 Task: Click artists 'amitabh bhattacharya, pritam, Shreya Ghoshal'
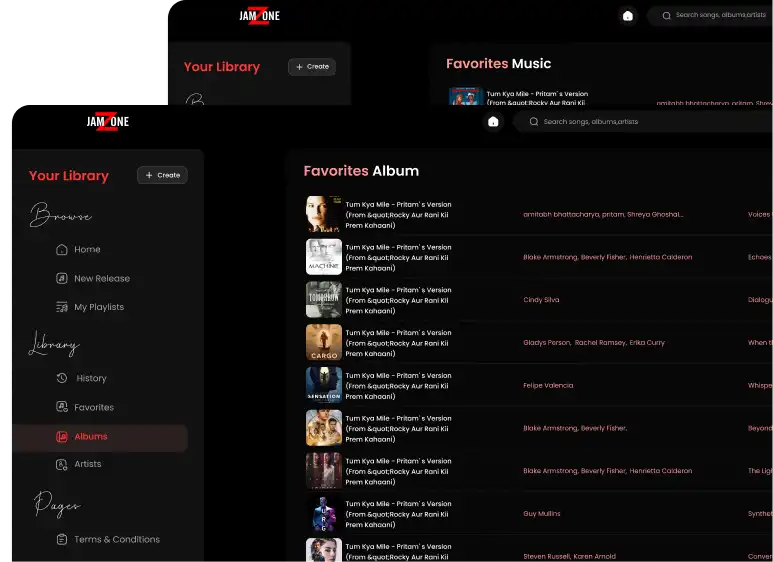[x=603, y=214]
